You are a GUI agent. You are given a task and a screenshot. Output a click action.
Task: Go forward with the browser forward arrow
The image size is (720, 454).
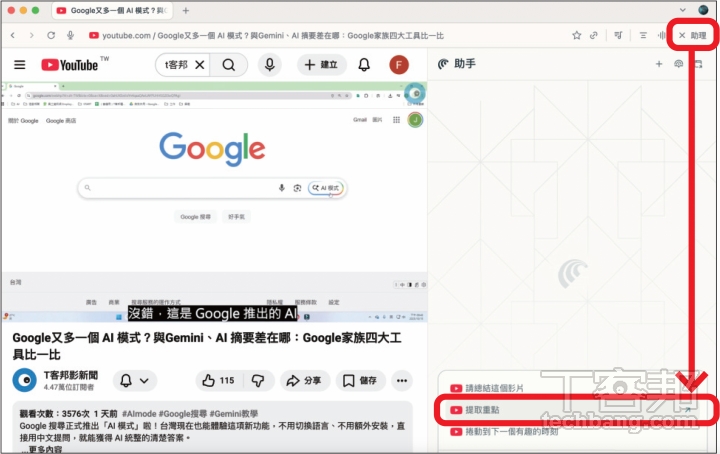(x=31, y=35)
